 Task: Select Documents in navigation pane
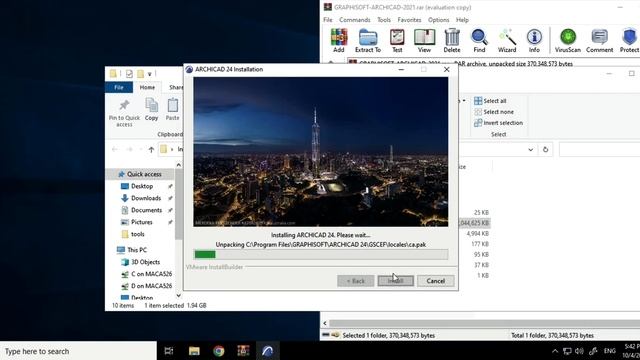click(x=146, y=210)
